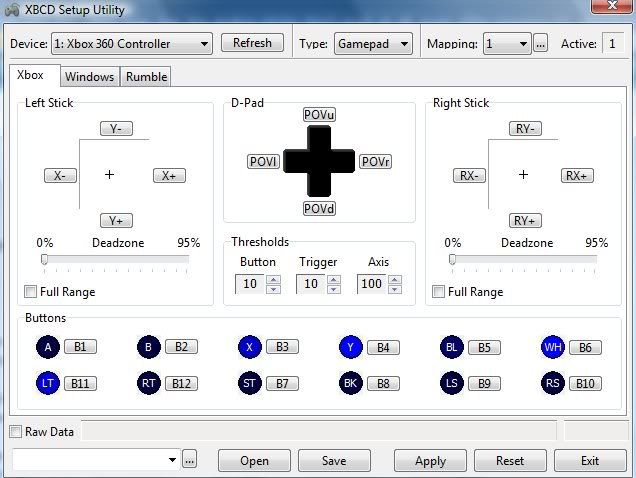
Task: Increase the Button threshold stepper value
Action: pos(273,280)
